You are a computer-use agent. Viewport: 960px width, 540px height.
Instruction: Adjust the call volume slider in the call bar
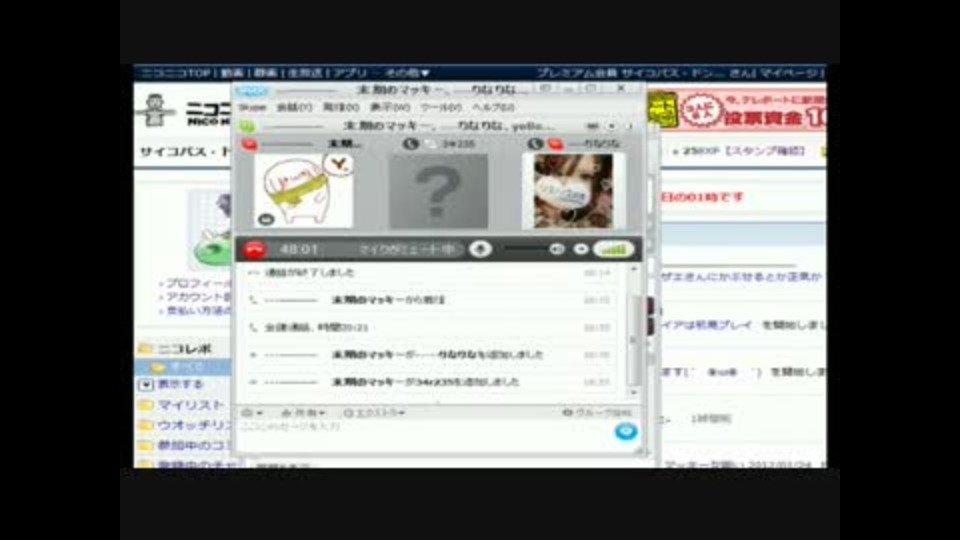pos(524,249)
